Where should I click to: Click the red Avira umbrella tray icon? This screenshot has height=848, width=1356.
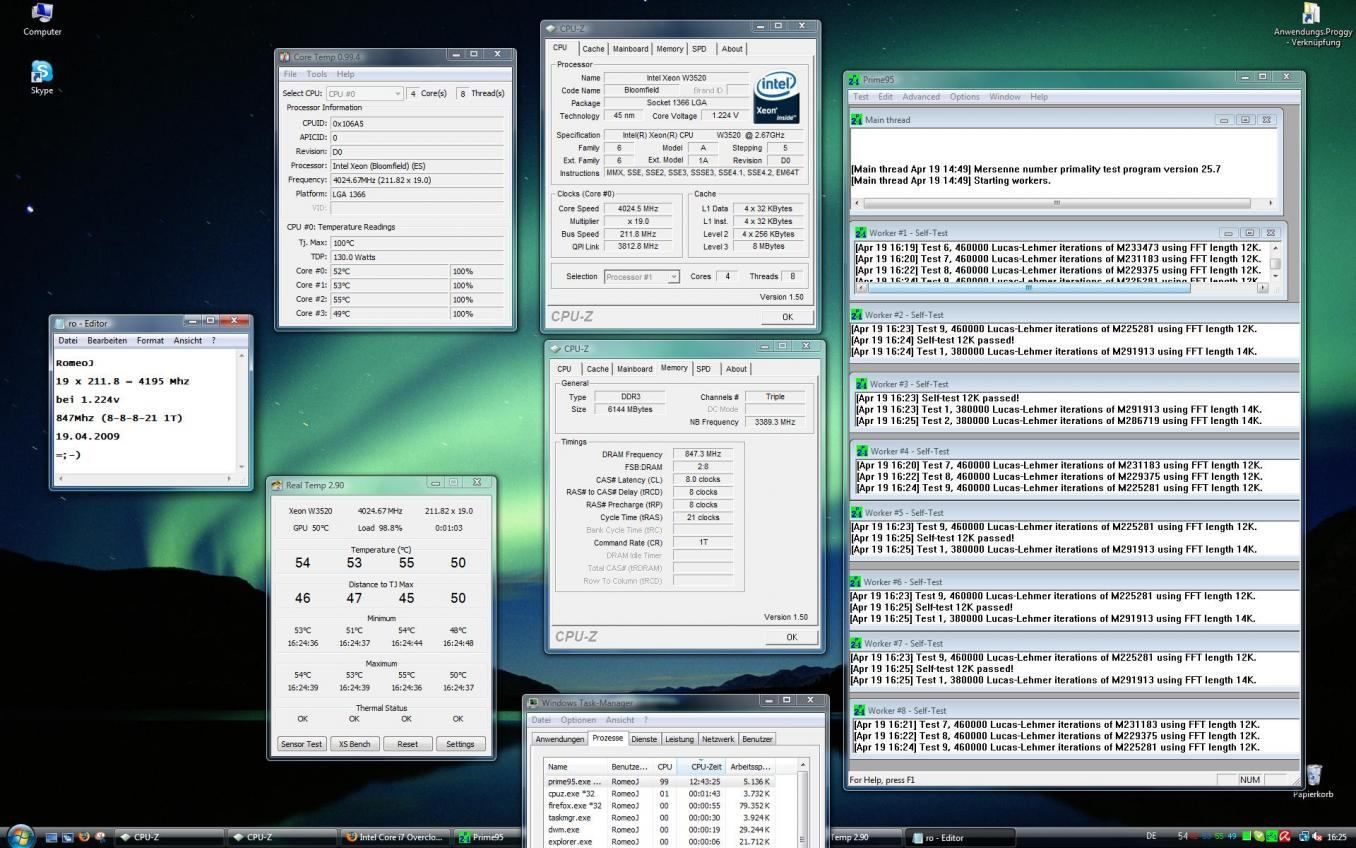(1285, 837)
